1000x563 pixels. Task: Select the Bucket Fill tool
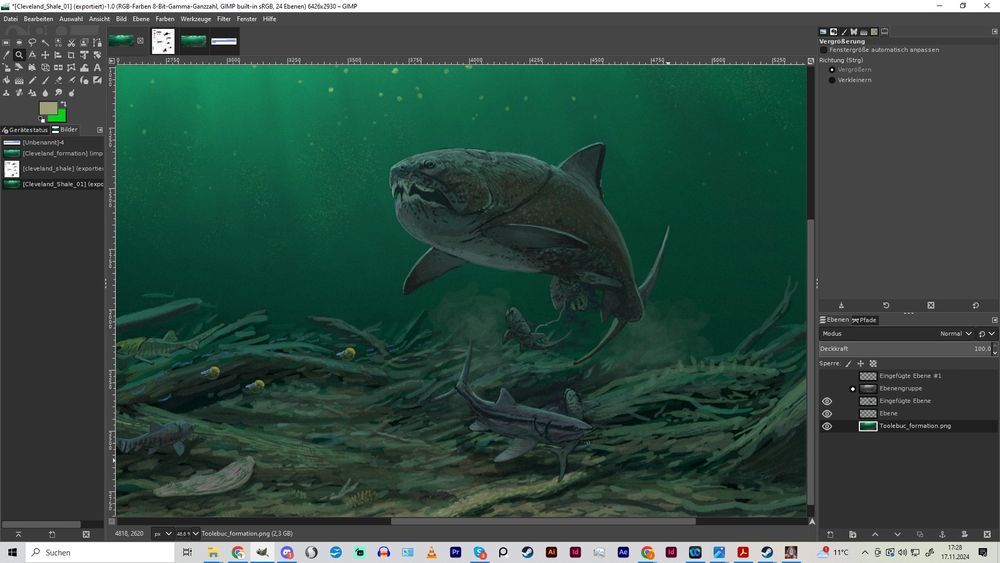6,80
